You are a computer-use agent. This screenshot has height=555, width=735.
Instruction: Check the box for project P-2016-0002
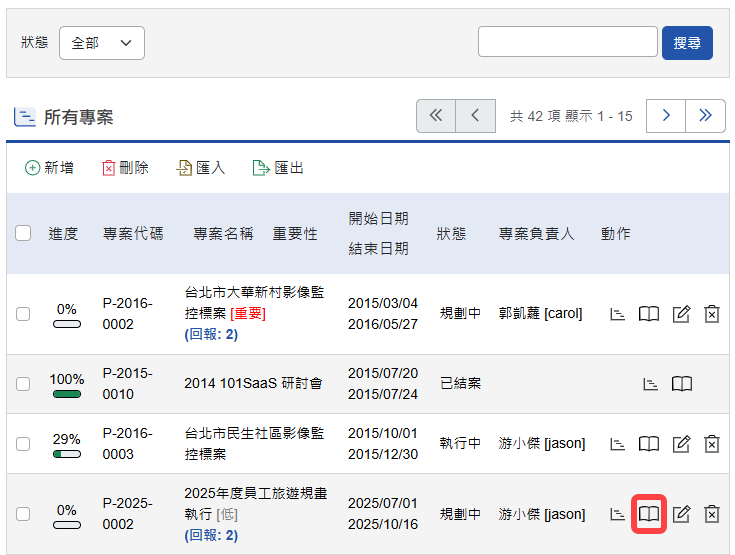click(23, 314)
